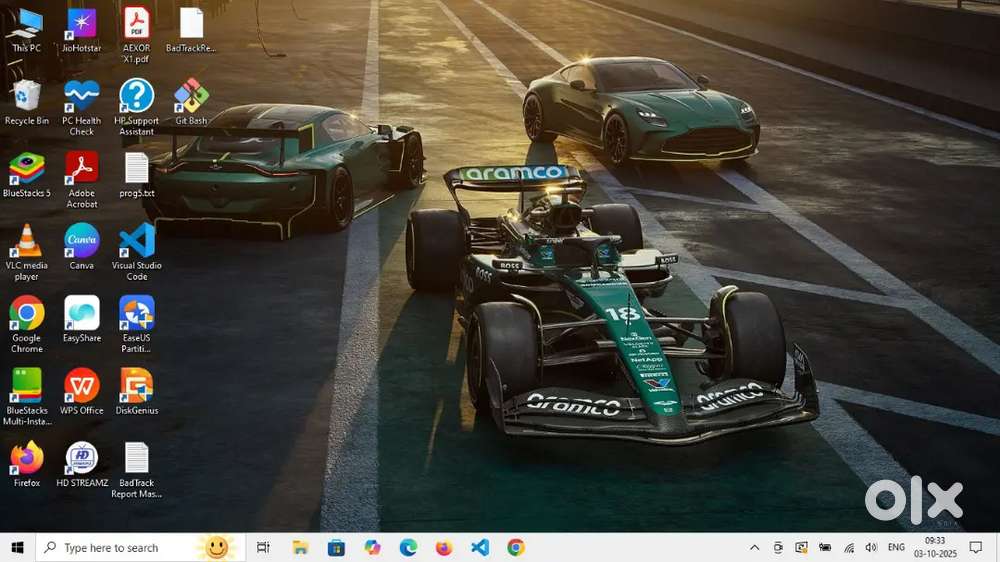The image size is (1000, 562).
Task: Select the VLC media player desktop icon
Action: pyautogui.click(x=27, y=242)
